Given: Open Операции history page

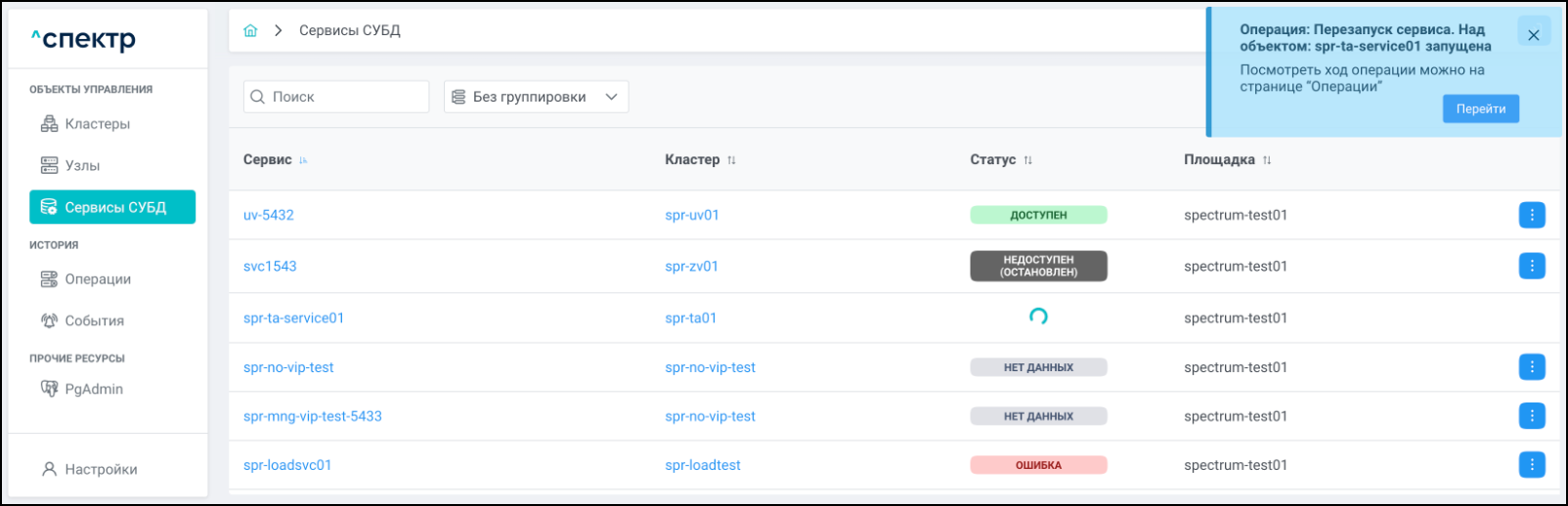Looking at the screenshot, I should click(97, 279).
